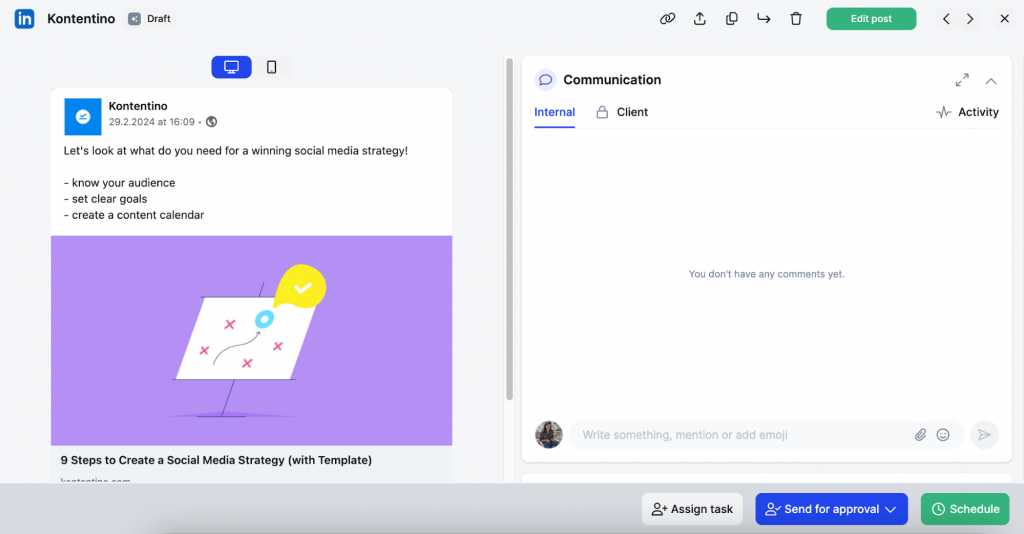Click the Kontentino page name in post
This screenshot has width=1024, height=534.
point(138,106)
